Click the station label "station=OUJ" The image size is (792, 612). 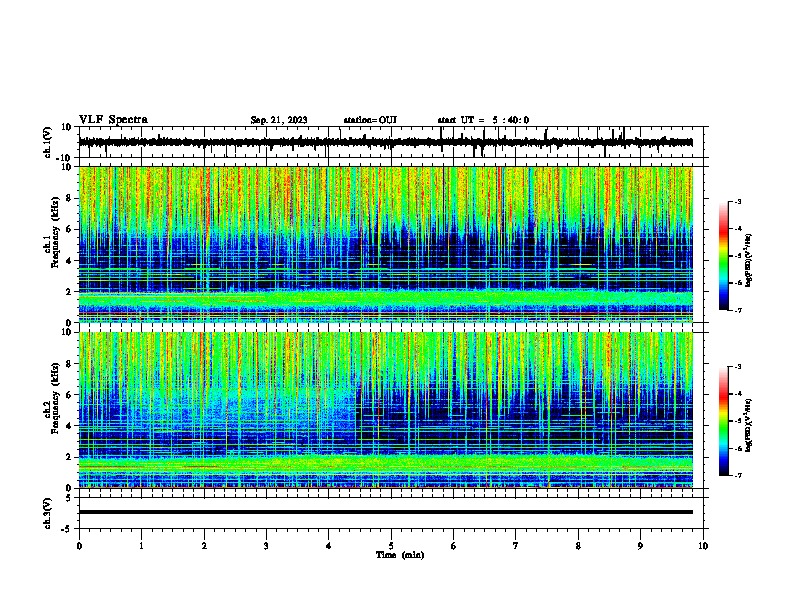(370, 120)
